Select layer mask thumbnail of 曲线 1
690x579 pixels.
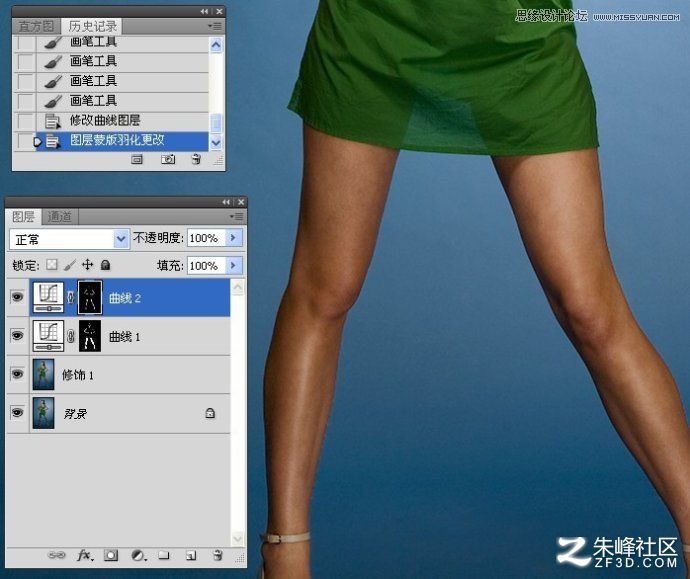pyautogui.click(x=90, y=336)
